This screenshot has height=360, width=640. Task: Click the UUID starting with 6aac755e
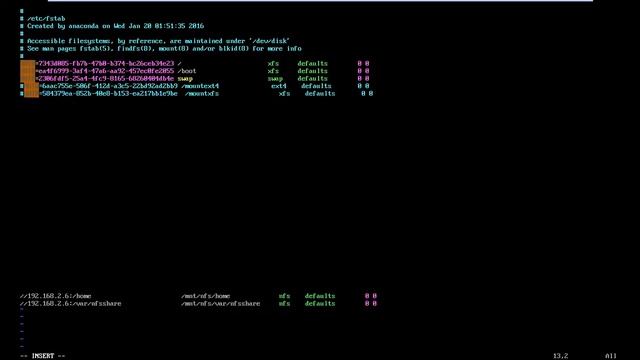point(110,86)
